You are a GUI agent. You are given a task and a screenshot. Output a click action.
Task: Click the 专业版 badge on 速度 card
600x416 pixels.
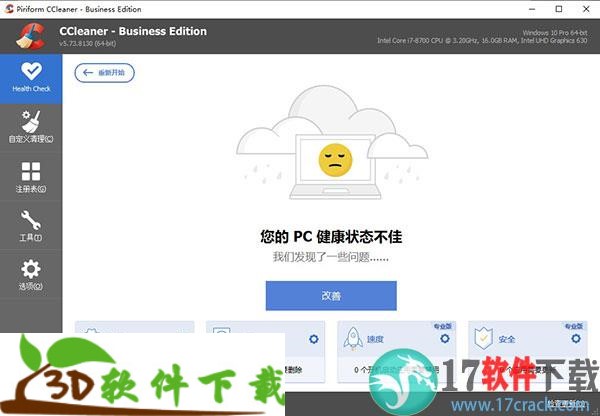pos(443,326)
